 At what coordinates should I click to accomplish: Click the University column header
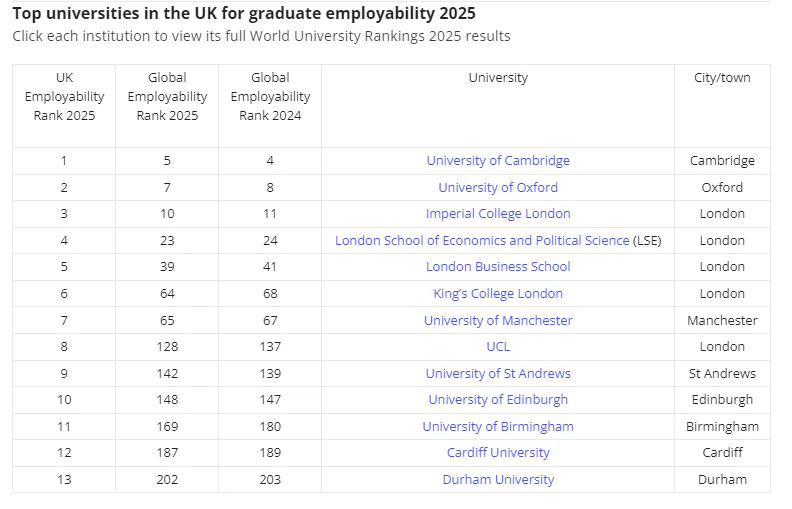click(x=498, y=78)
